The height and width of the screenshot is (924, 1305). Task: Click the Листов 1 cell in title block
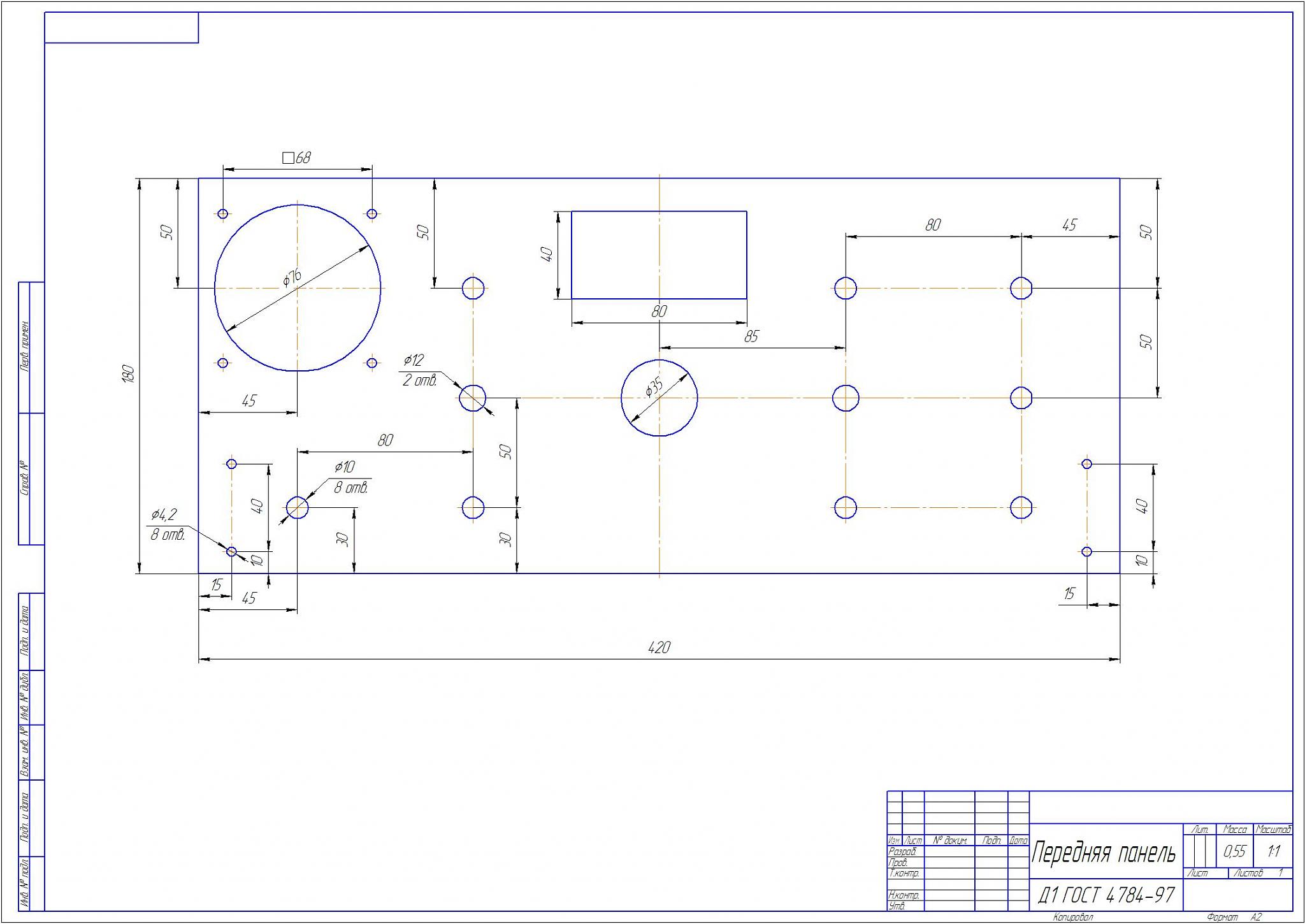[1258, 873]
